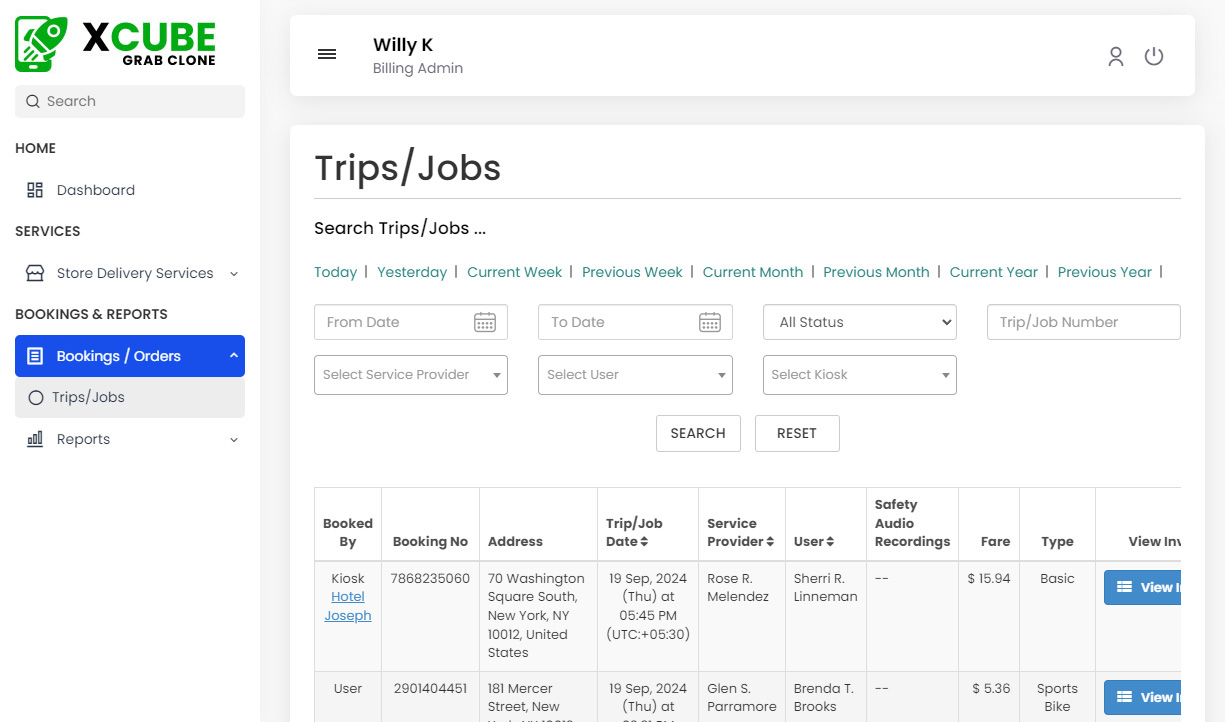The width and height of the screenshot is (1225, 722).
Task: Open the To Date calendar icon
Action: [x=710, y=322]
